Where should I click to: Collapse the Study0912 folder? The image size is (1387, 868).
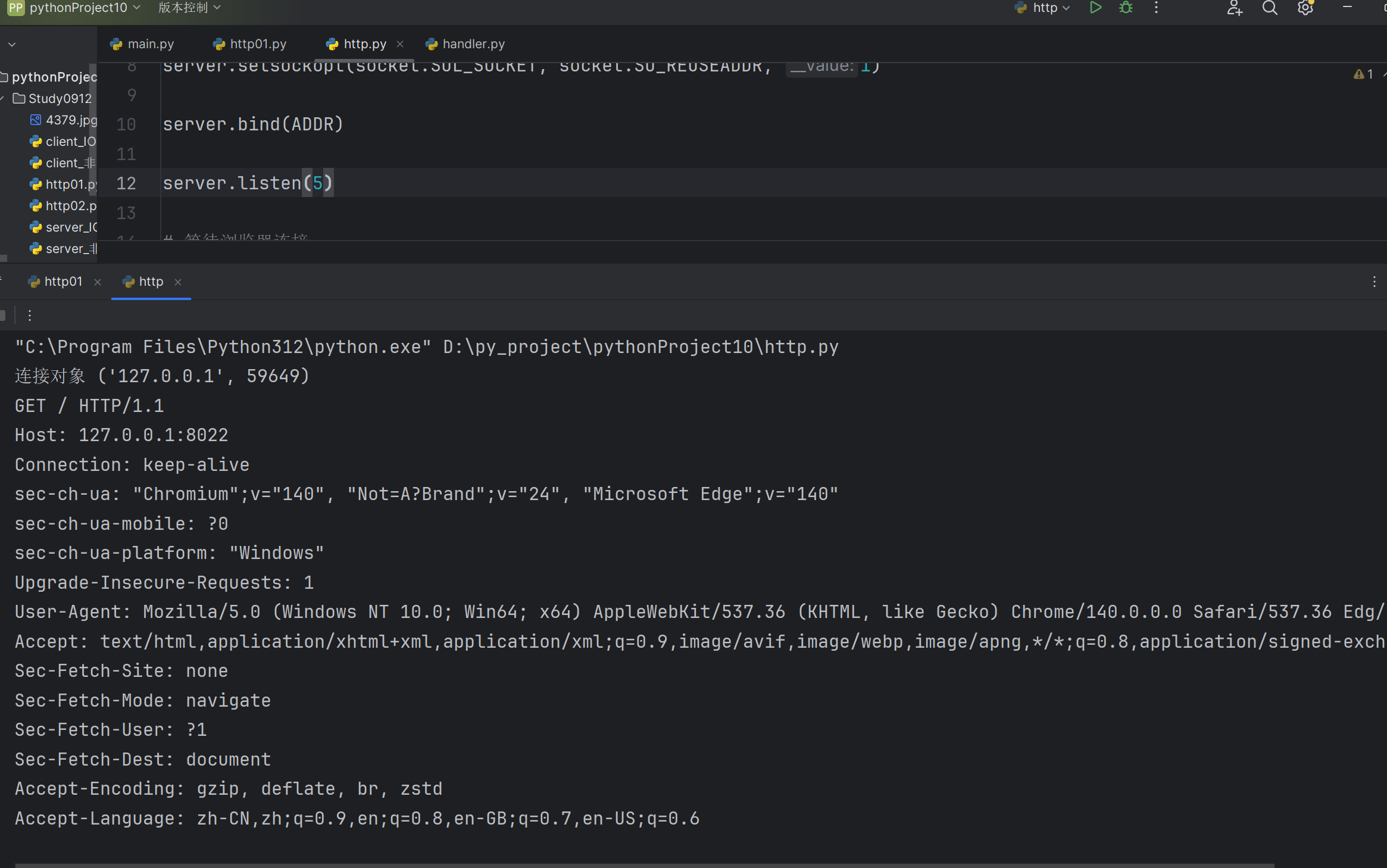pos(2,99)
